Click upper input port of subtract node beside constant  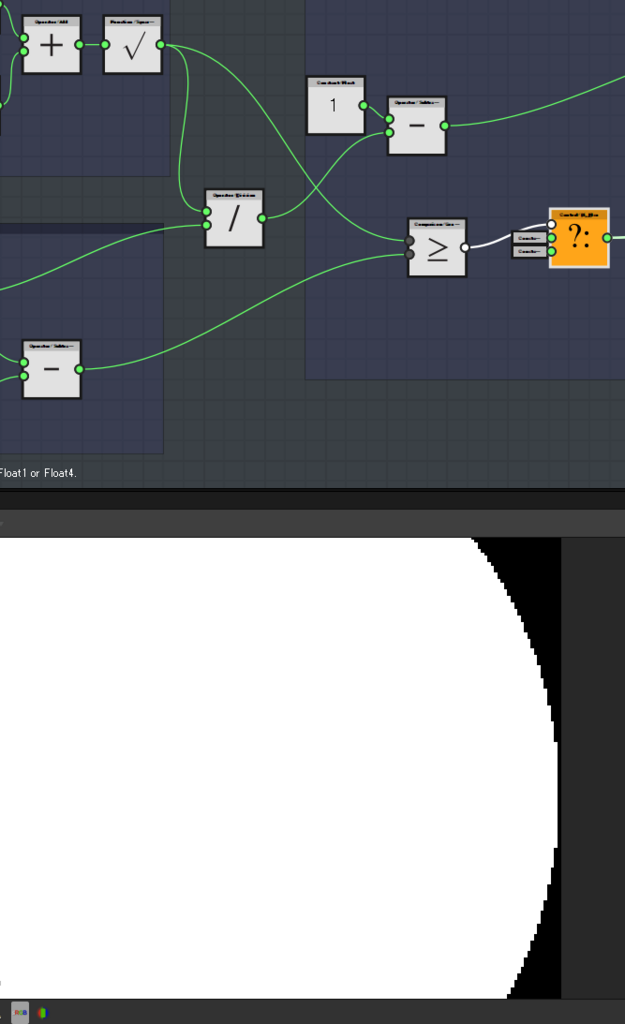tap(389, 120)
